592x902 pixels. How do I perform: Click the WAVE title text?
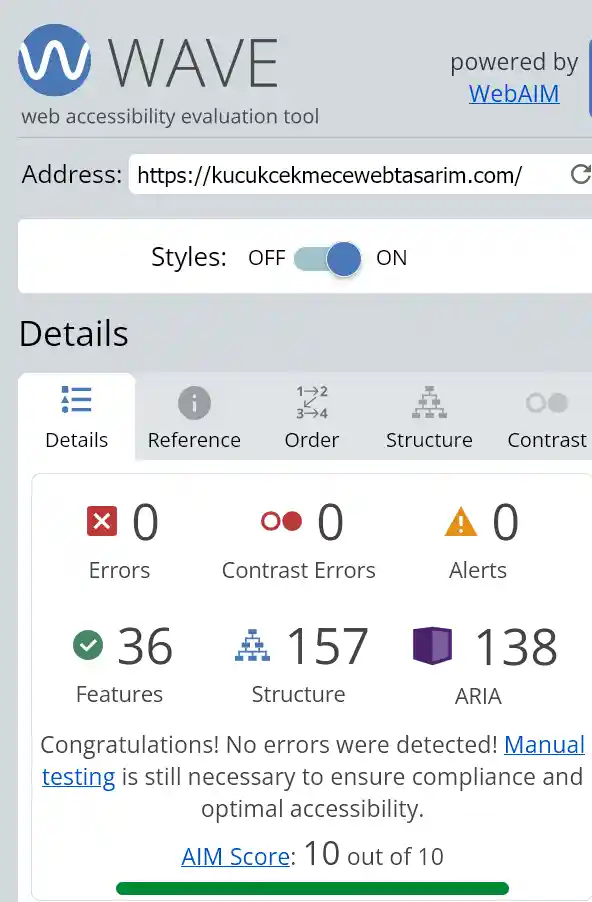193,63
